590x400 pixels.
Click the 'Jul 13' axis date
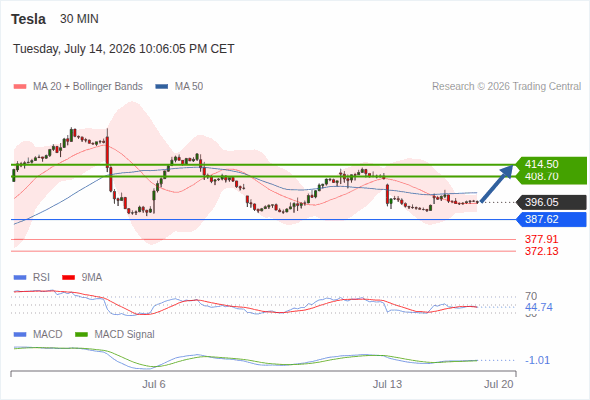coord(387,384)
